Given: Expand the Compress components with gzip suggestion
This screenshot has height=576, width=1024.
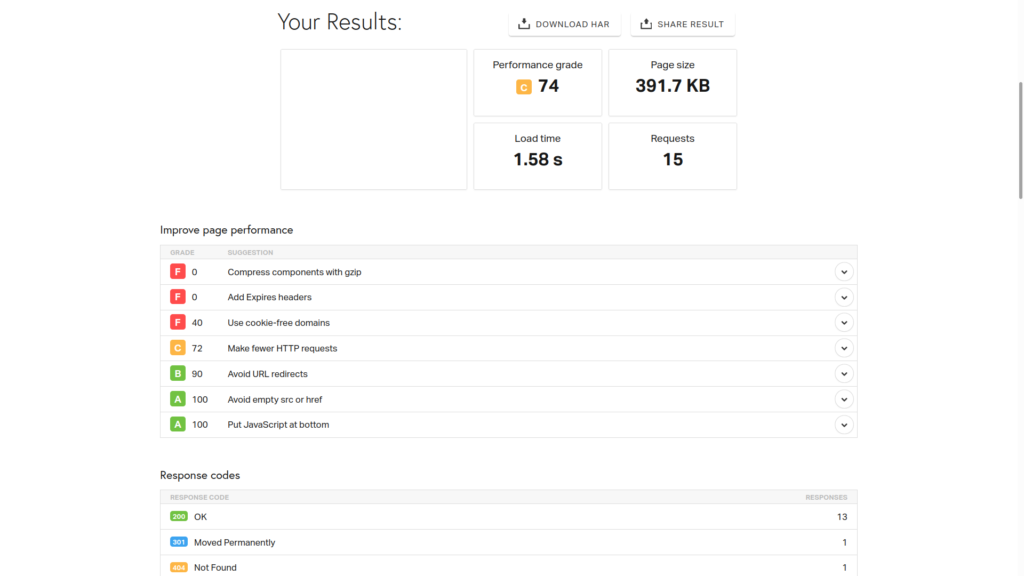Looking at the screenshot, I should point(844,272).
